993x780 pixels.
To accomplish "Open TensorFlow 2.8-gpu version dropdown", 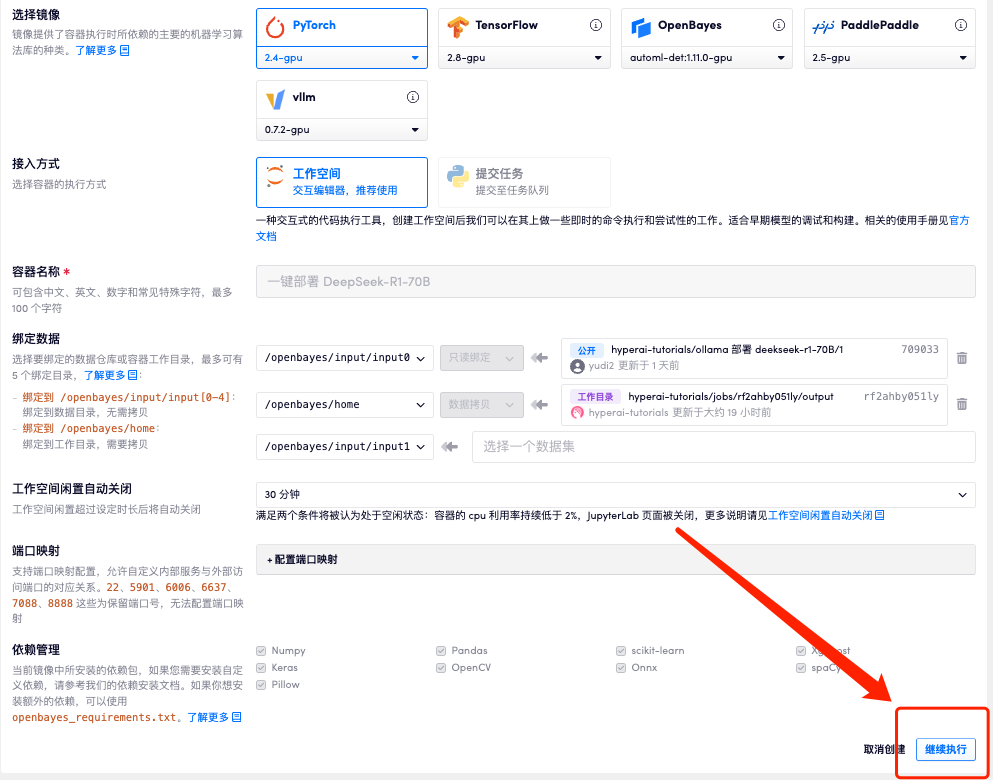I will point(524,58).
